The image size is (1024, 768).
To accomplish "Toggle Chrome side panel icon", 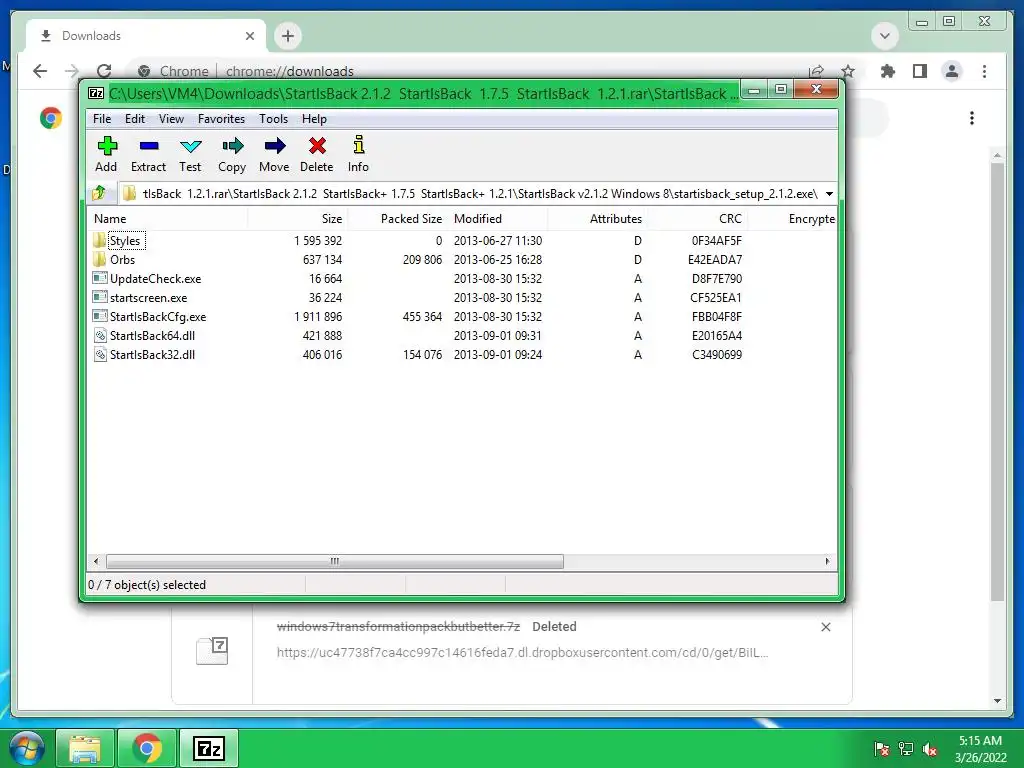I will tap(920, 71).
